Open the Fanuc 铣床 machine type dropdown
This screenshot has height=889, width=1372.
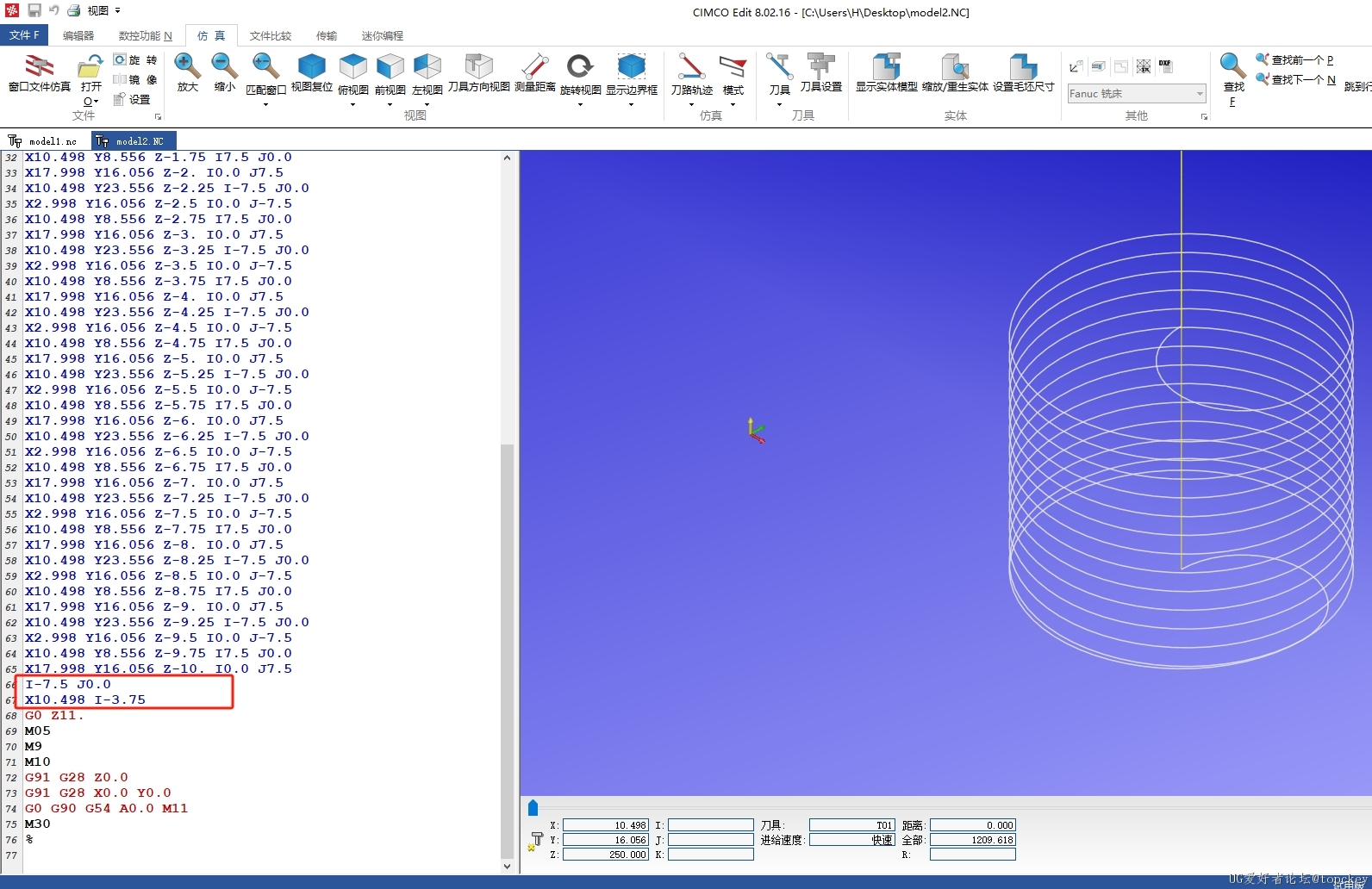point(1136,93)
